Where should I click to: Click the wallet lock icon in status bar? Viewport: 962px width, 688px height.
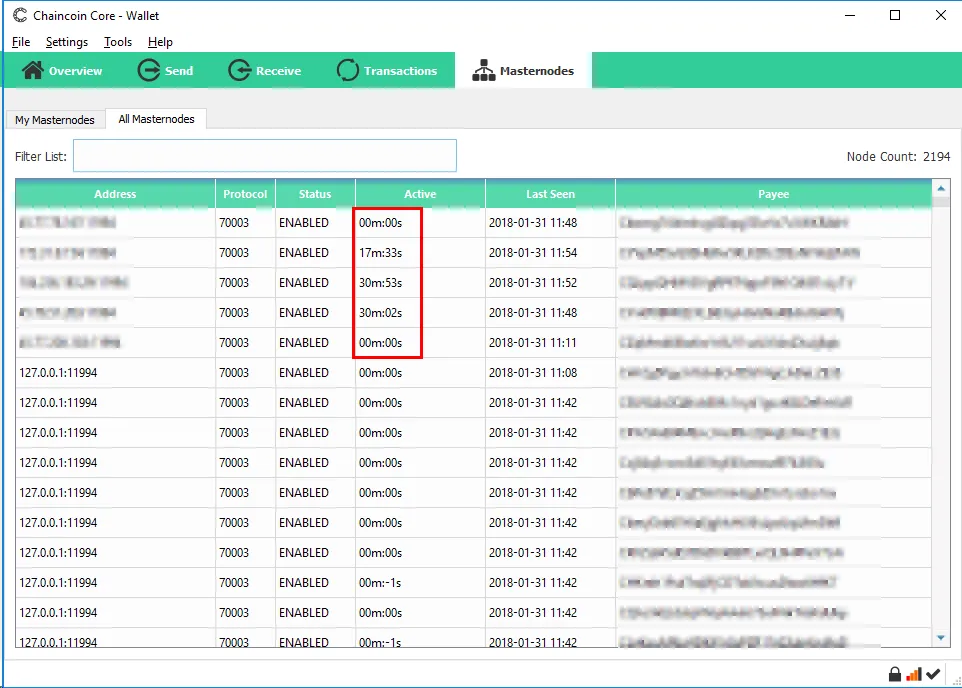pyautogui.click(x=895, y=674)
